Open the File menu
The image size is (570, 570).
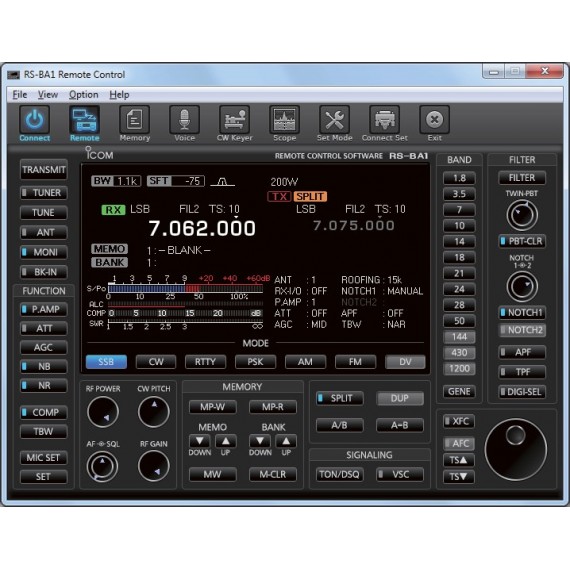pos(20,95)
